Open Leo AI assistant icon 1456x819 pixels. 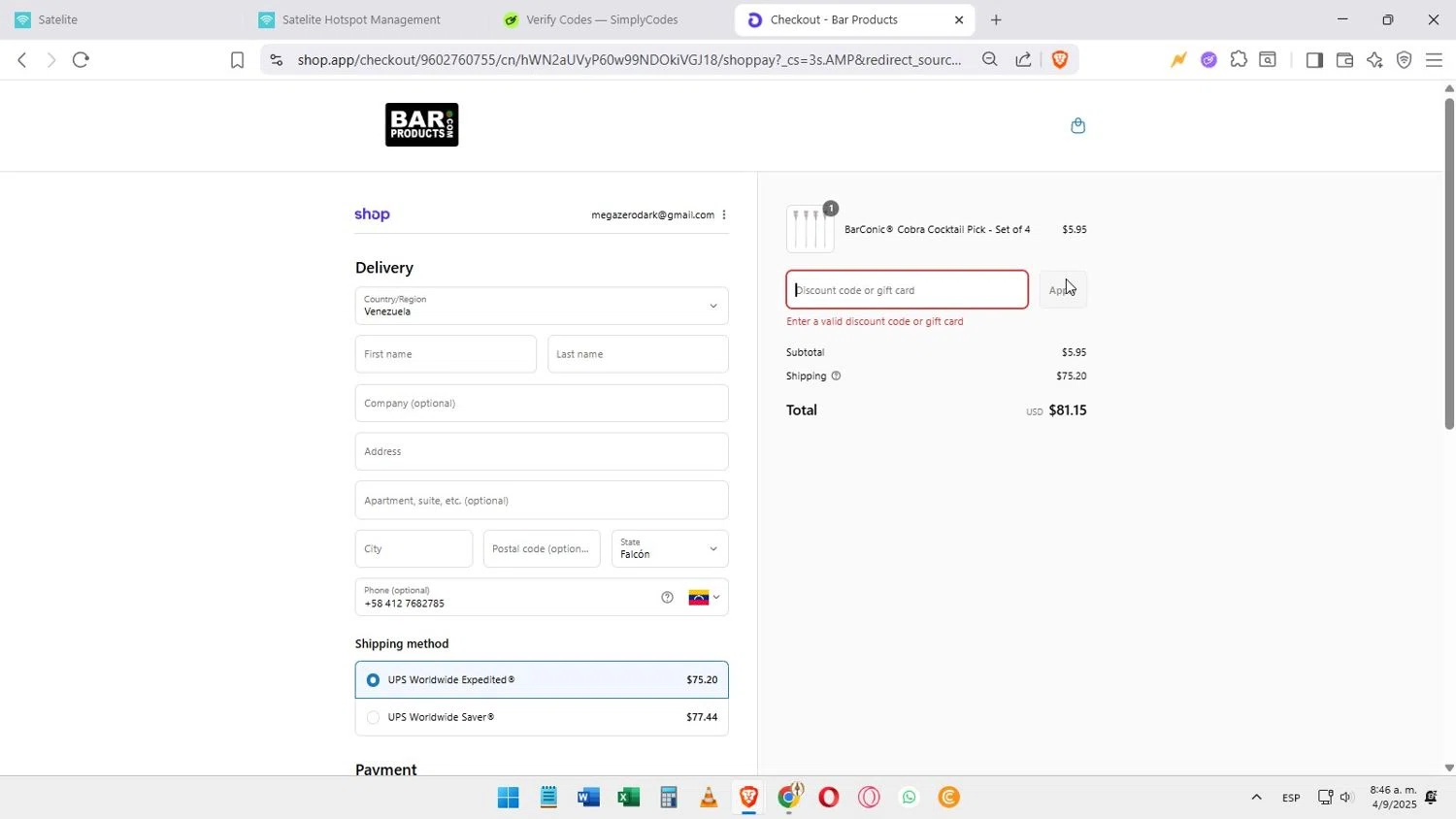[x=1374, y=60]
